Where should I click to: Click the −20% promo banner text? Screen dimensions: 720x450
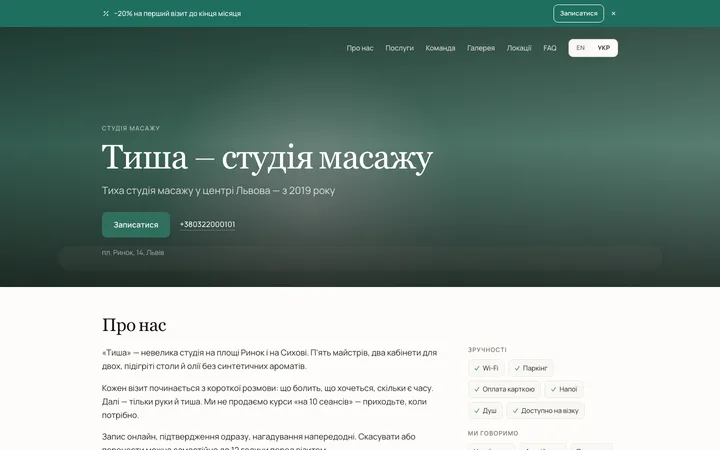178,14
